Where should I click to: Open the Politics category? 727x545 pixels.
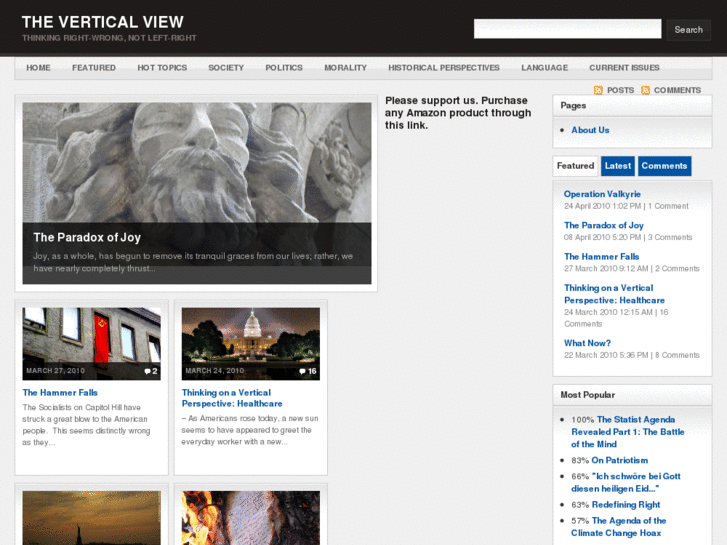click(x=284, y=68)
